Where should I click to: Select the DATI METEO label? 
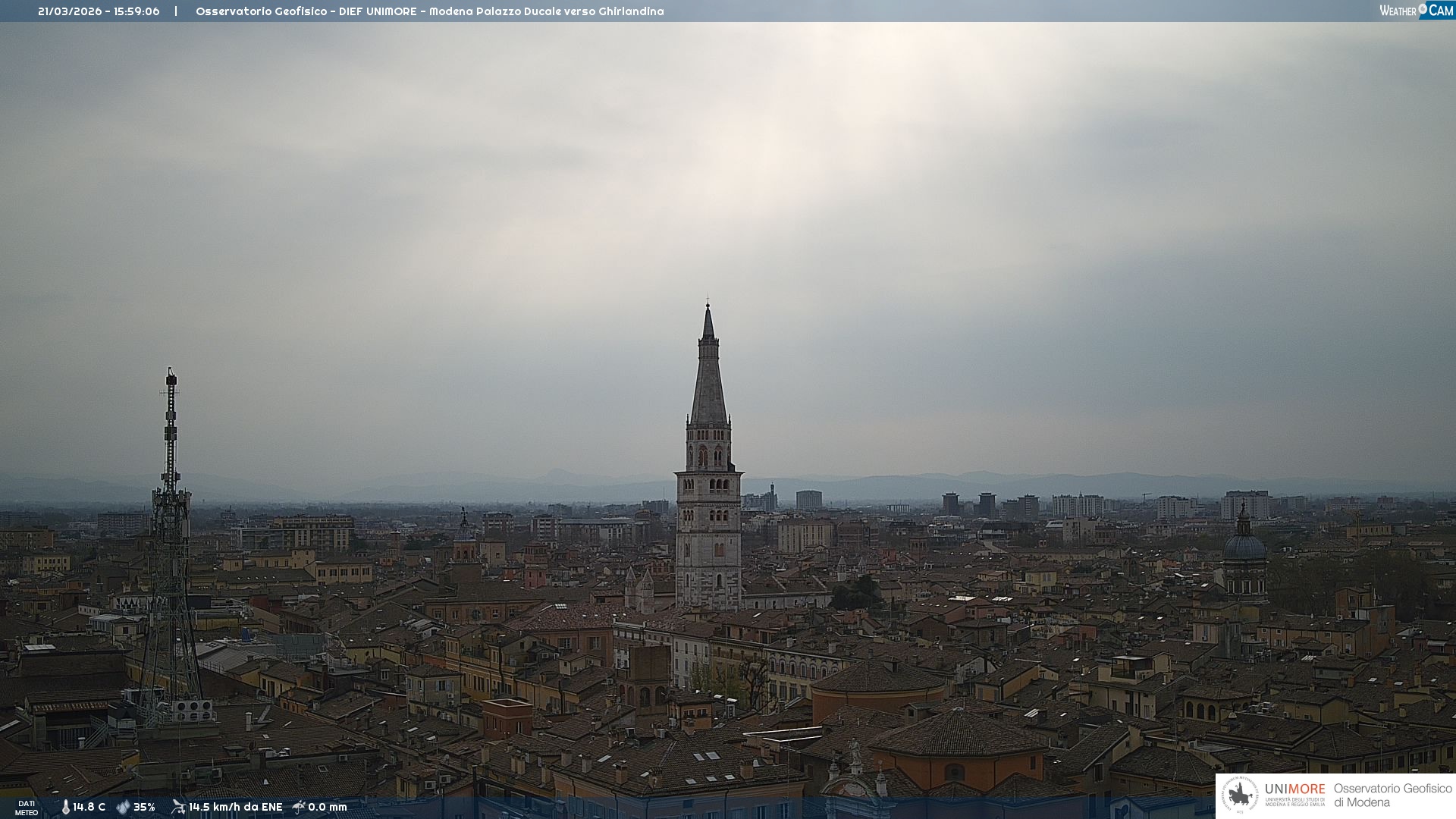27,808
